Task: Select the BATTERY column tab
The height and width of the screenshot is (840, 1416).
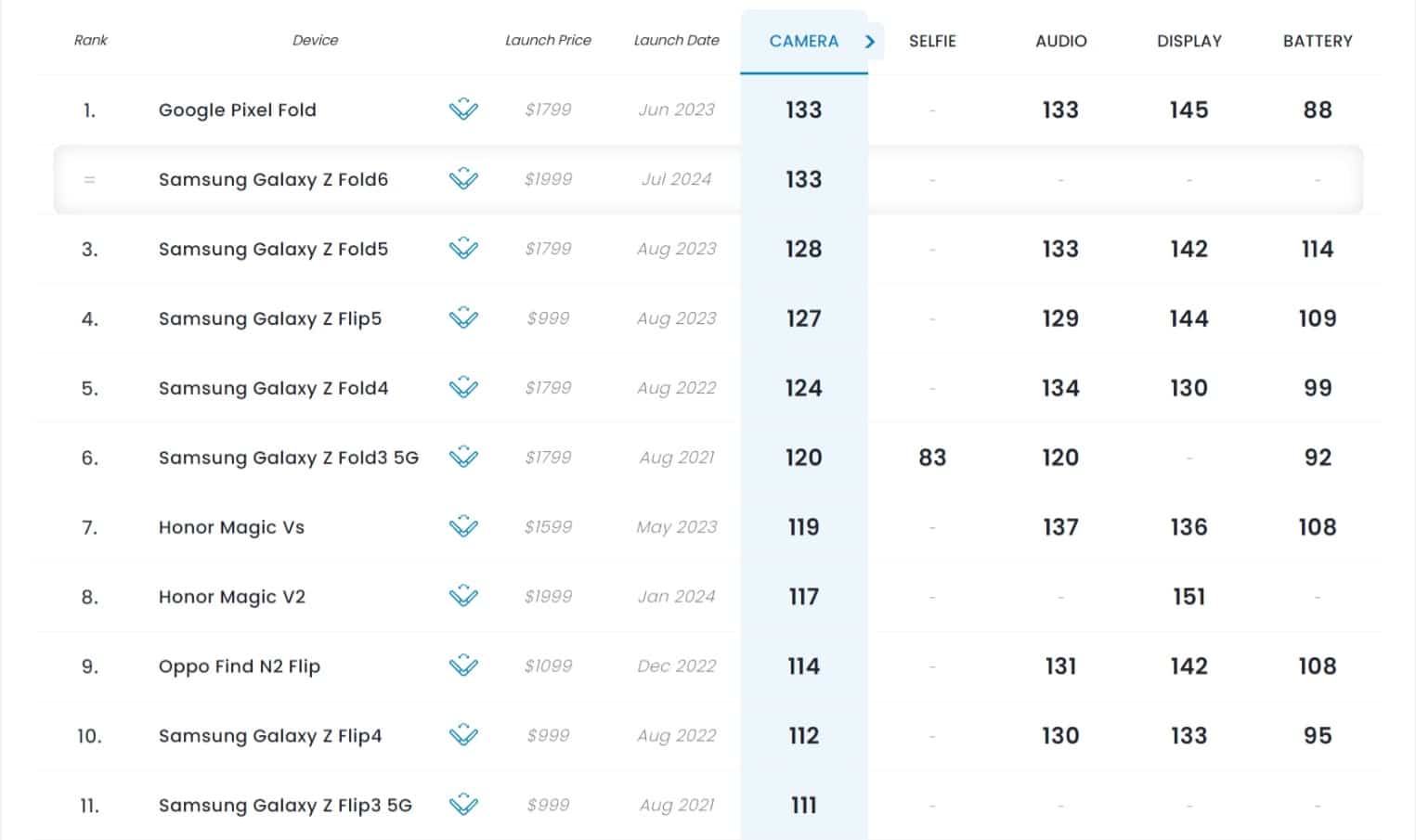Action: coord(1318,41)
